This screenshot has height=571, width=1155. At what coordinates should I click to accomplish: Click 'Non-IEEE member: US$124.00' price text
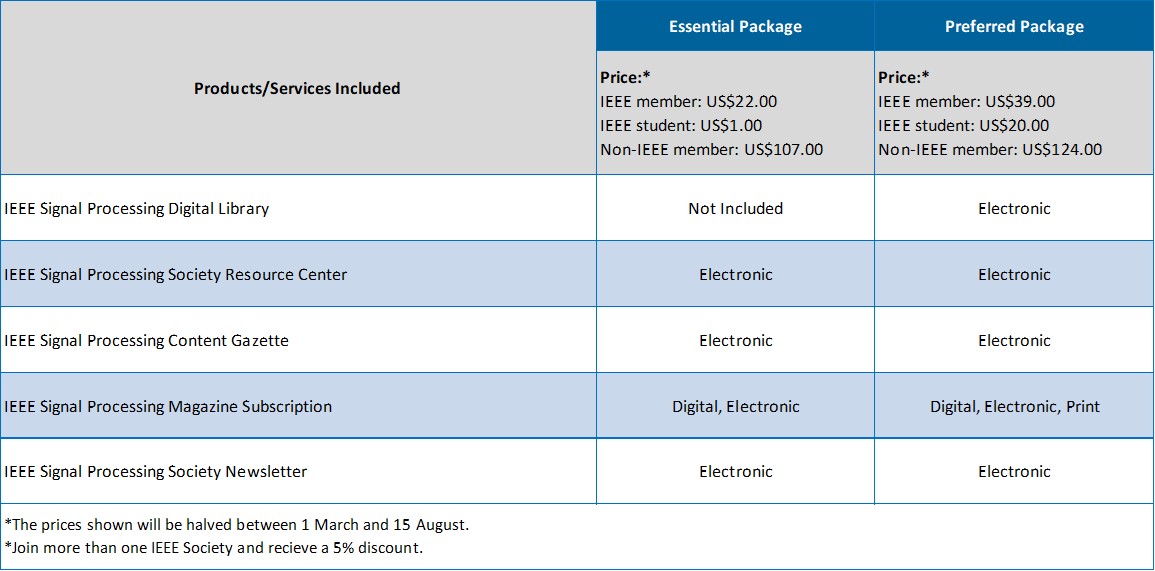pos(990,150)
